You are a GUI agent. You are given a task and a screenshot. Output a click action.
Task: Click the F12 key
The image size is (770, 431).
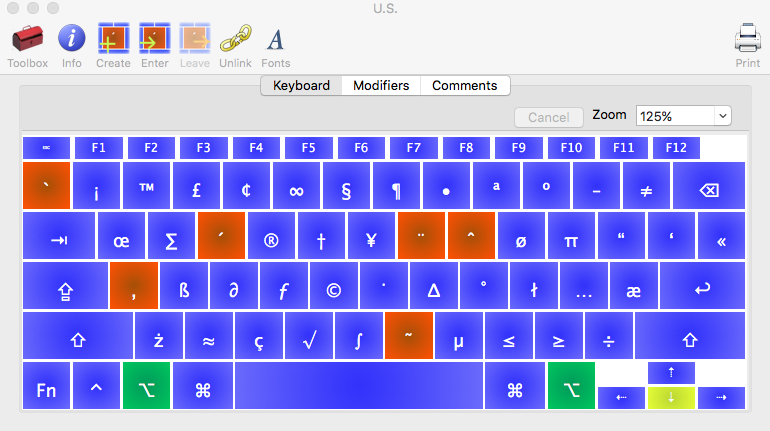point(676,148)
